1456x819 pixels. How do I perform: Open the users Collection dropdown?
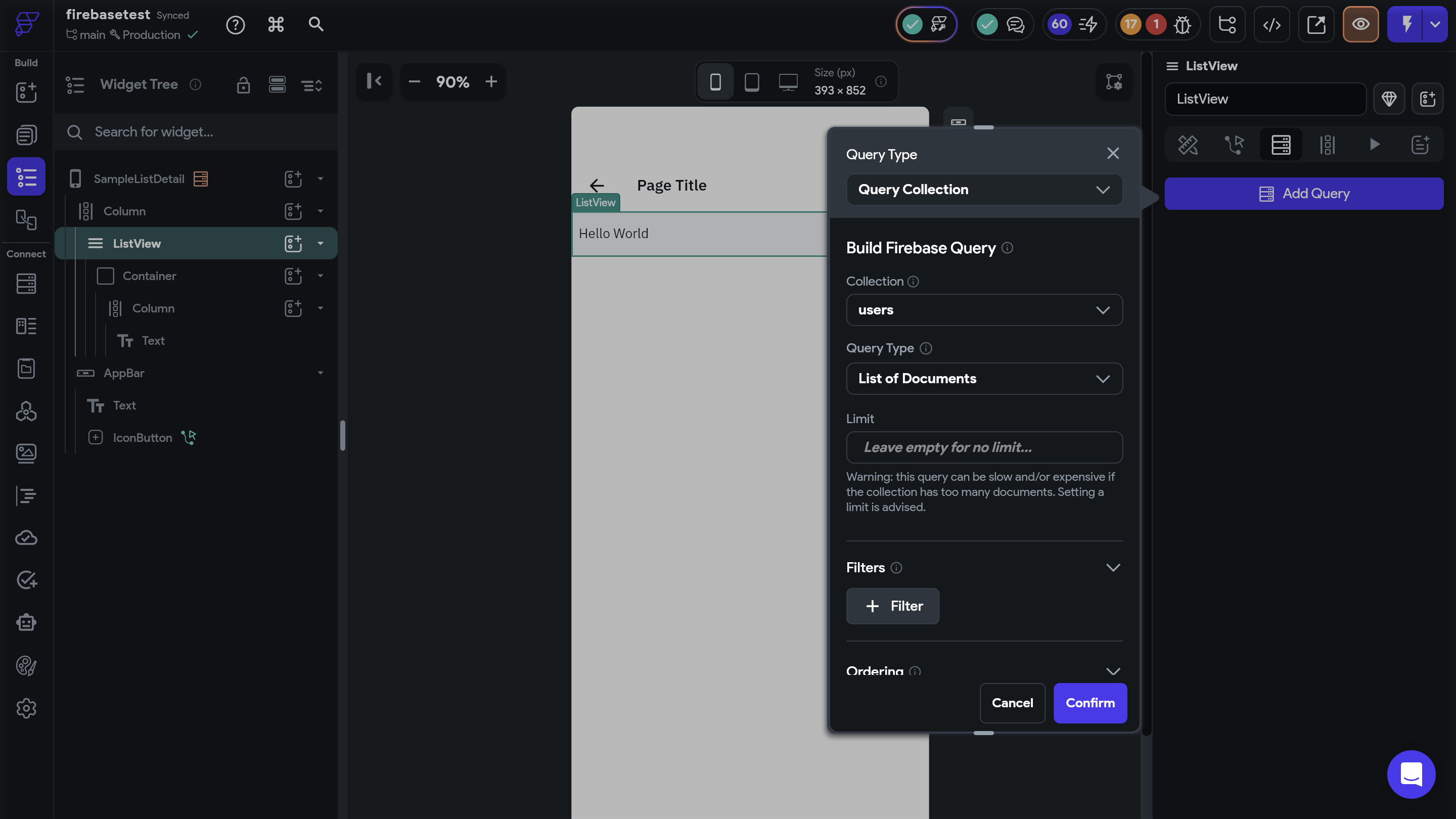(x=984, y=310)
